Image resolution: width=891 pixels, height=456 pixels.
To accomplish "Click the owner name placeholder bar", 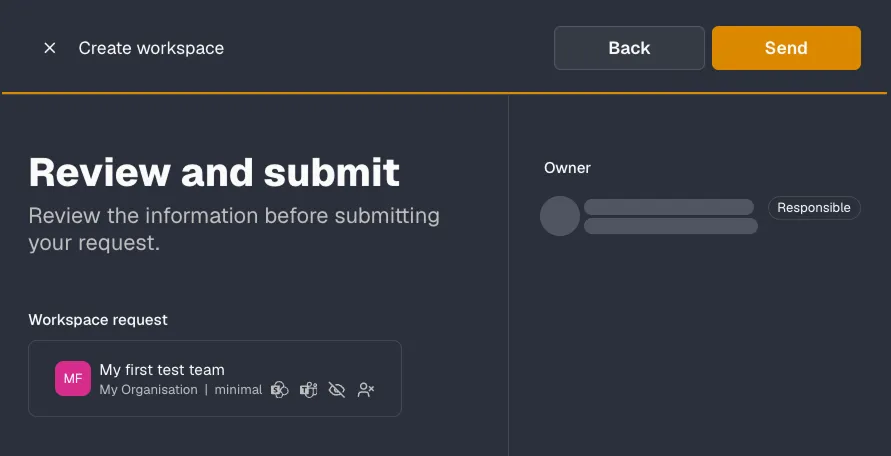I will 669,207.
